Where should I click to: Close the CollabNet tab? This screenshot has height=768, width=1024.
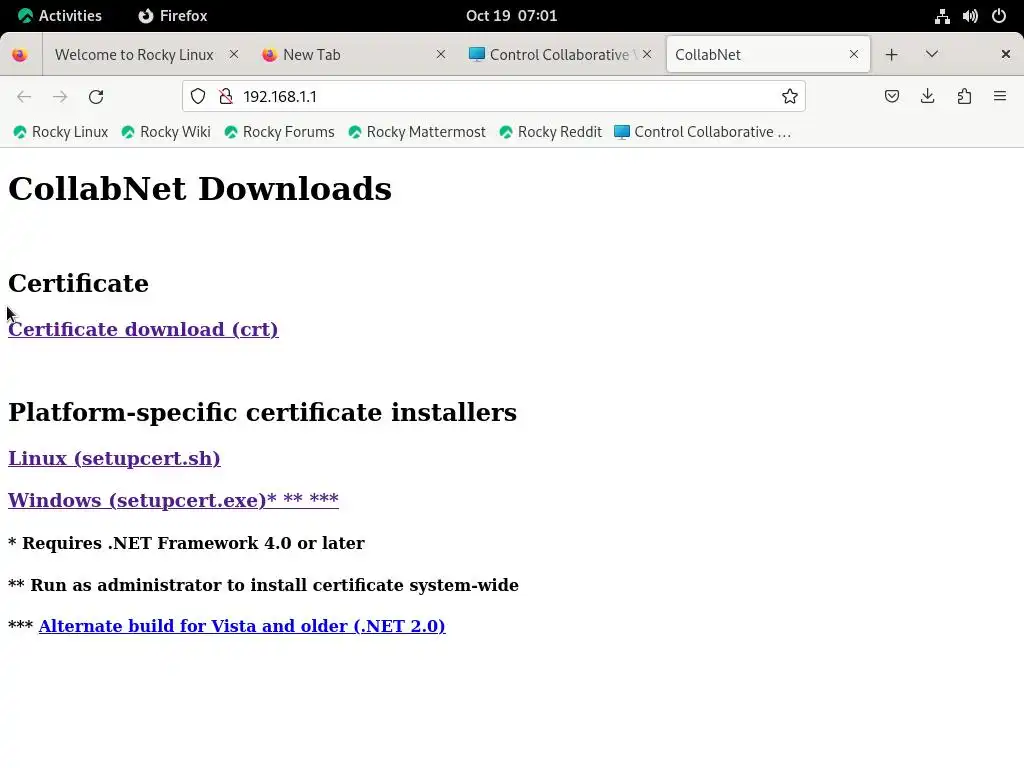(854, 54)
